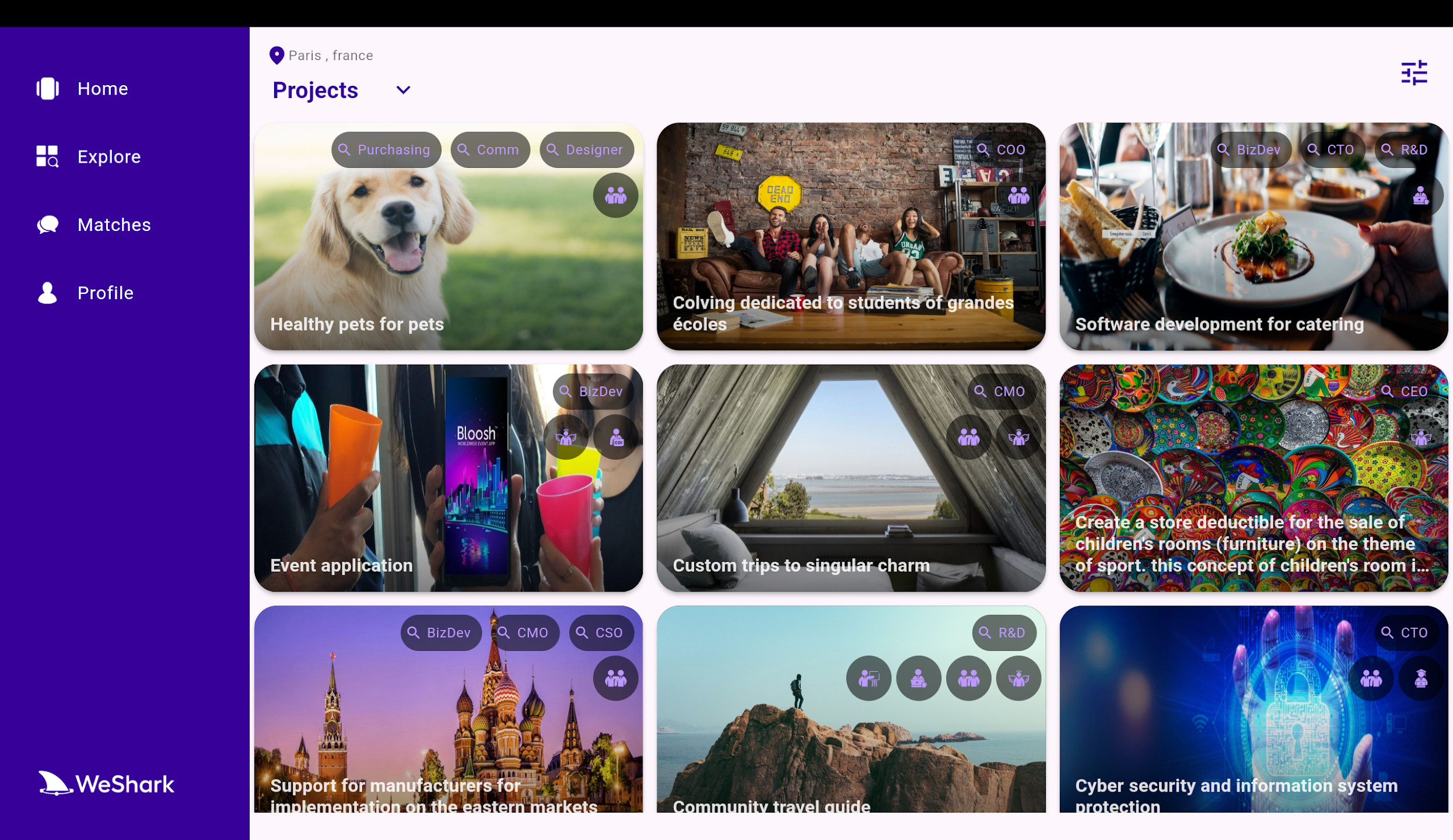
Task: Select the Purchasing chip on Healthy pets card
Action: [x=386, y=150]
